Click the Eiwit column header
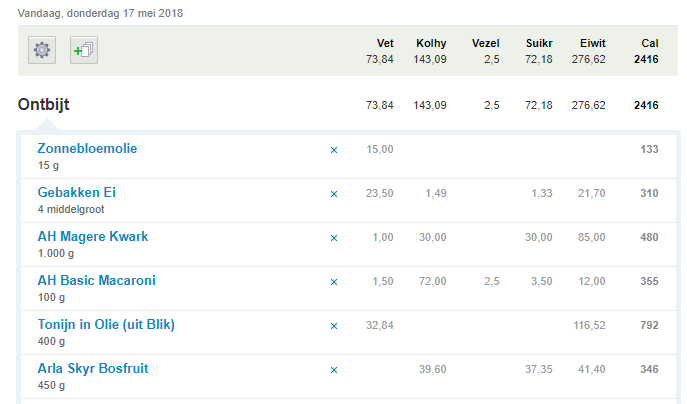Screen dimensions: 687x404 tap(592, 43)
